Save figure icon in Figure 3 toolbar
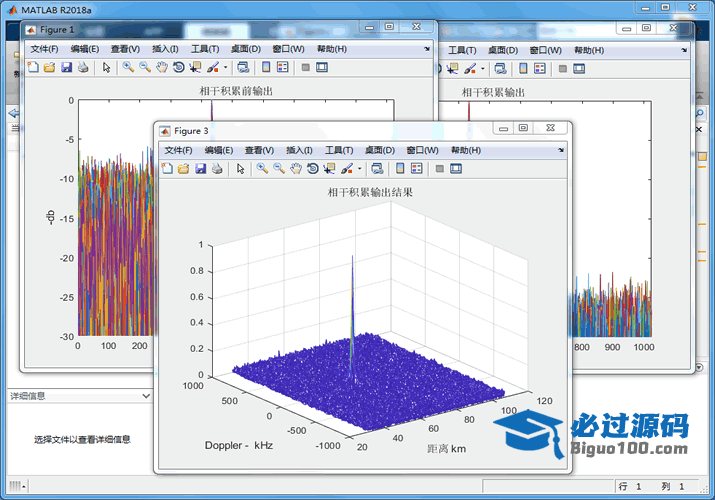715x500 pixels. pos(201,169)
